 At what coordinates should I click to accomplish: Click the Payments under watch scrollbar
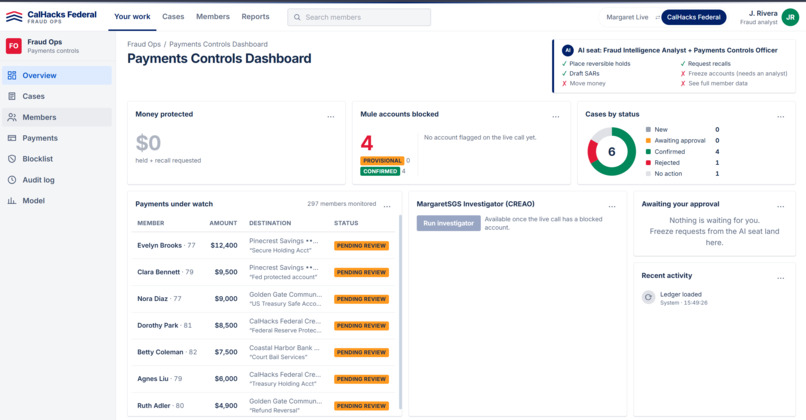coord(400,312)
